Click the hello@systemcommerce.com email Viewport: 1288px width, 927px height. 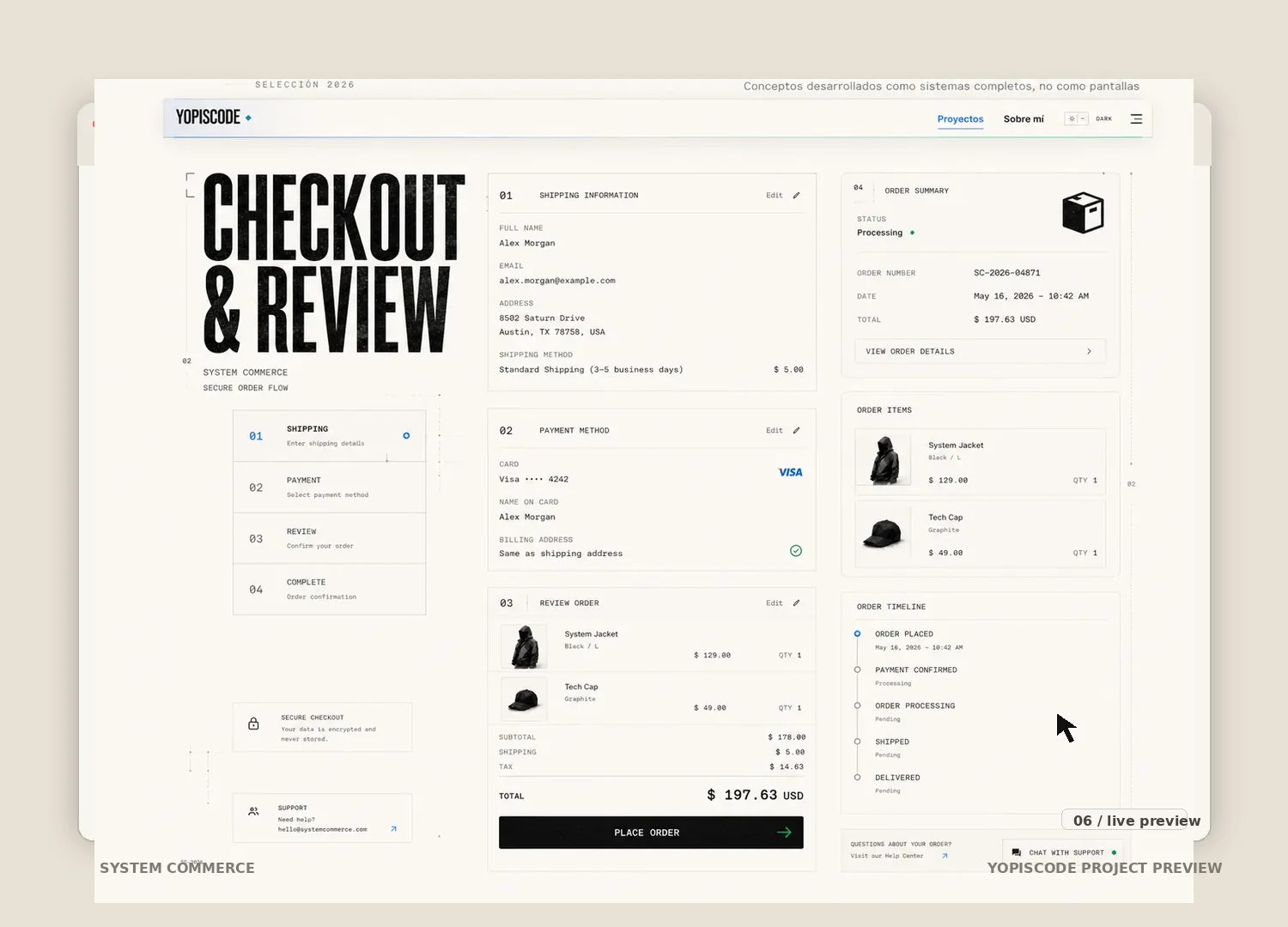point(322,829)
